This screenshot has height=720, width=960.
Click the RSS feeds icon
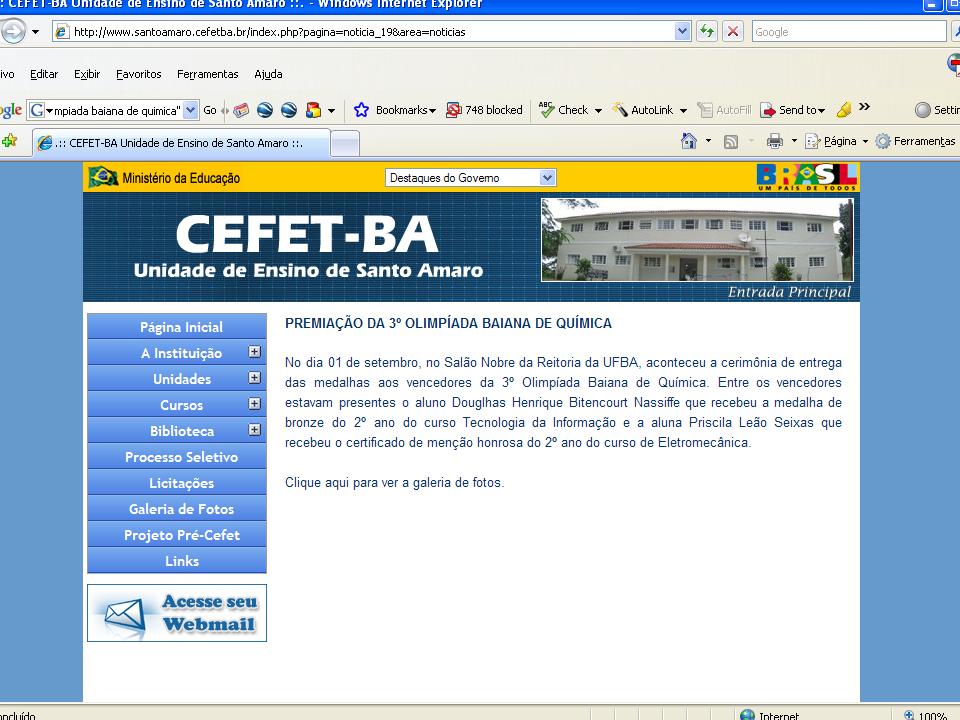point(730,142)
